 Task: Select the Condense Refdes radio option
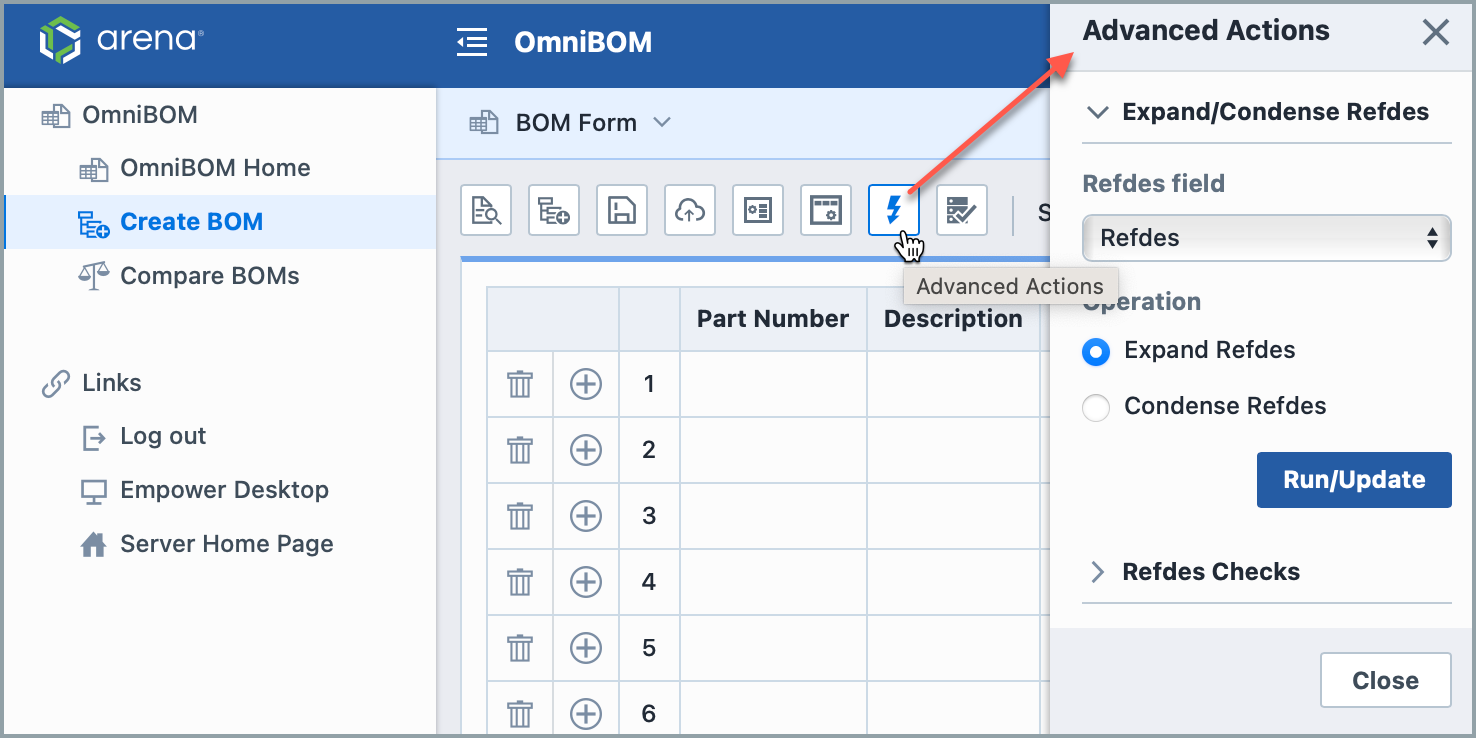click(x=1096, y=407)
